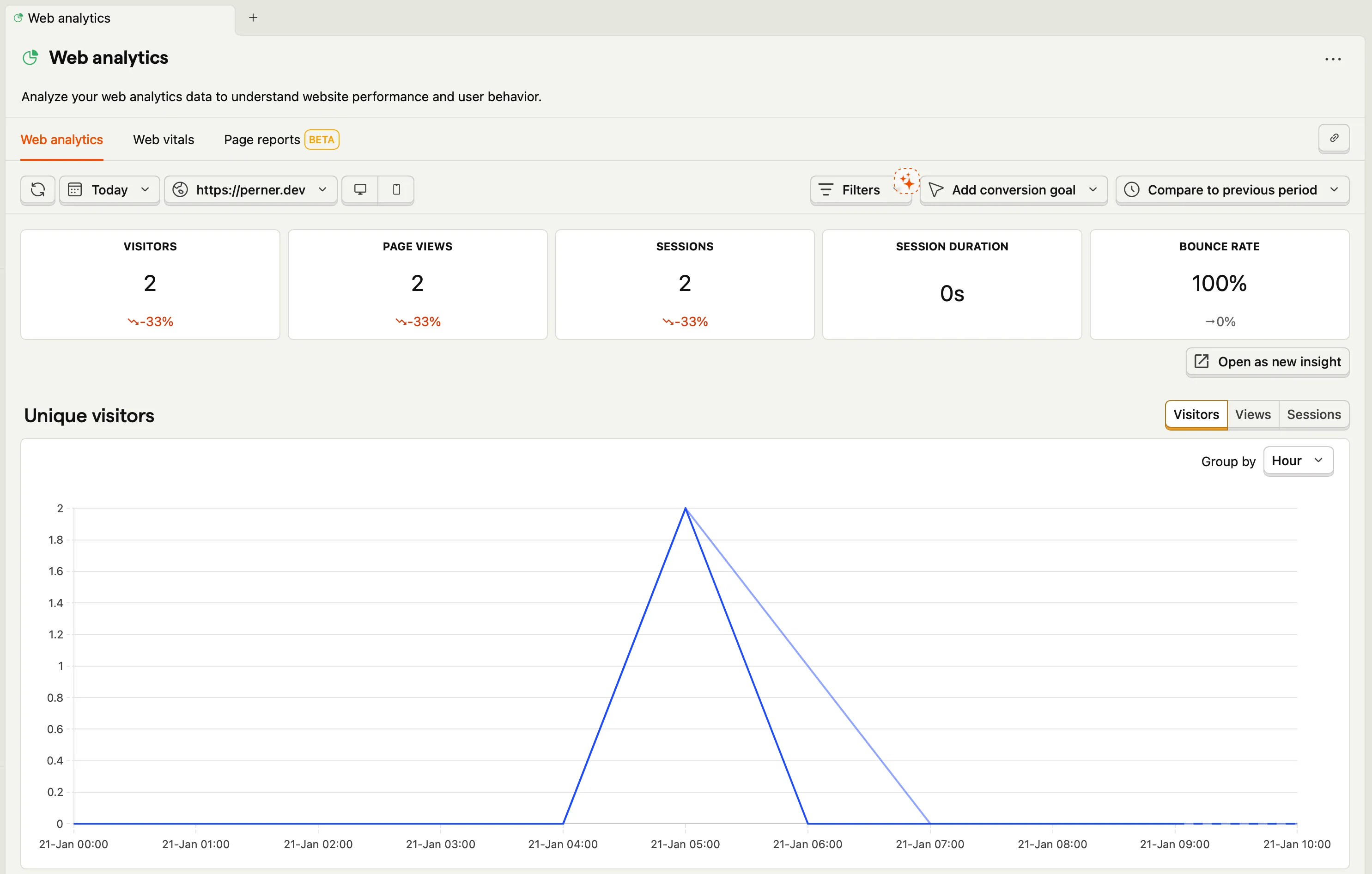The image size is (1372, 874).
Task: Select the Web analytics sub-tab
Action: coord(61,140)
